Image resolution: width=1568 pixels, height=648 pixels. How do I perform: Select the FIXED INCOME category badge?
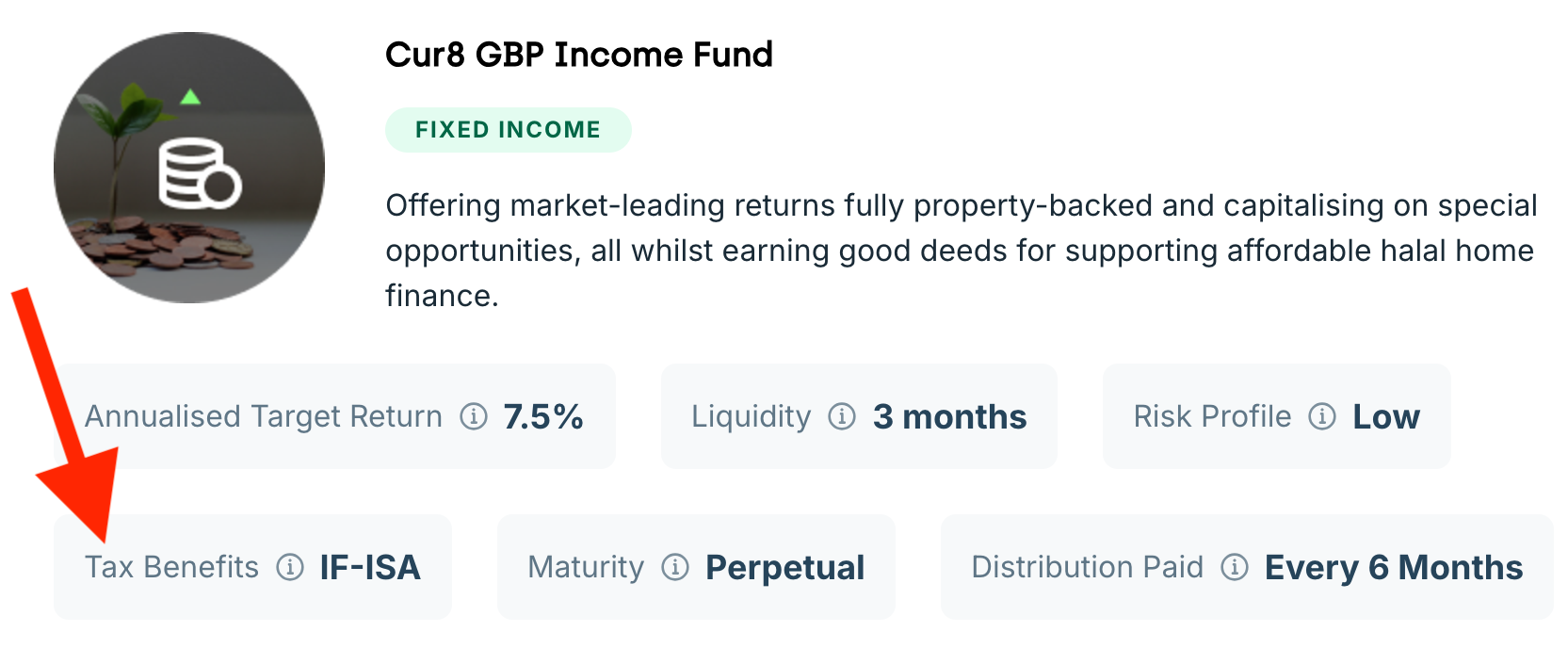(x=508, y=130)
